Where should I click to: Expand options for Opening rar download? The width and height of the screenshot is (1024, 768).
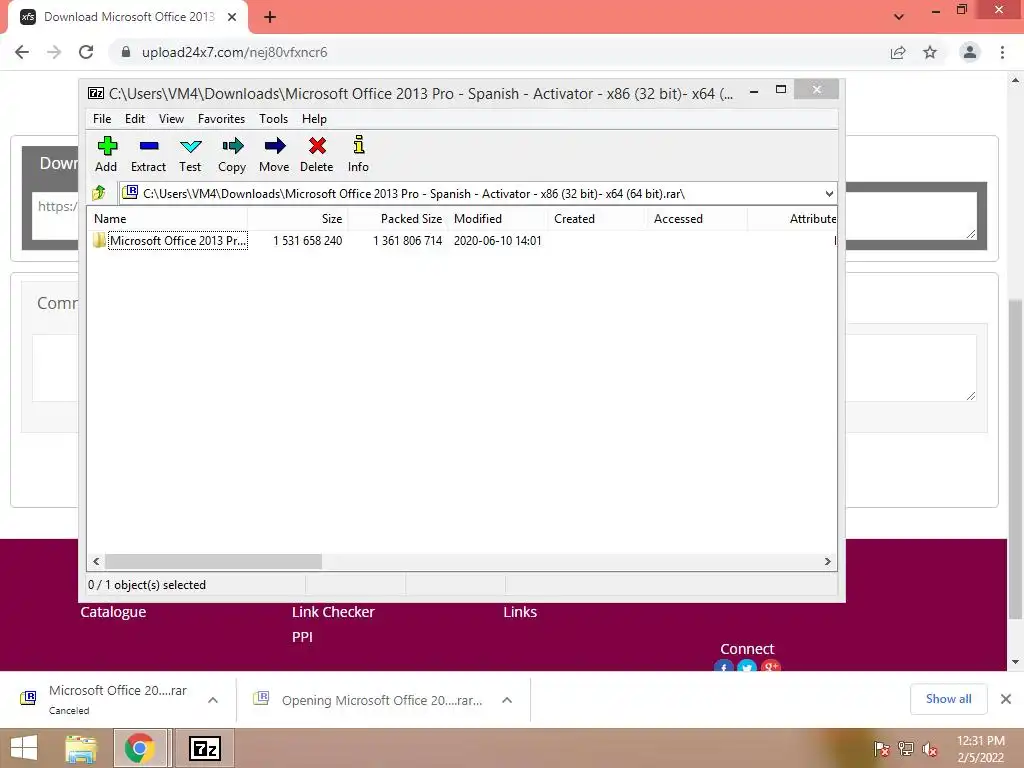[x=507, y=700]
